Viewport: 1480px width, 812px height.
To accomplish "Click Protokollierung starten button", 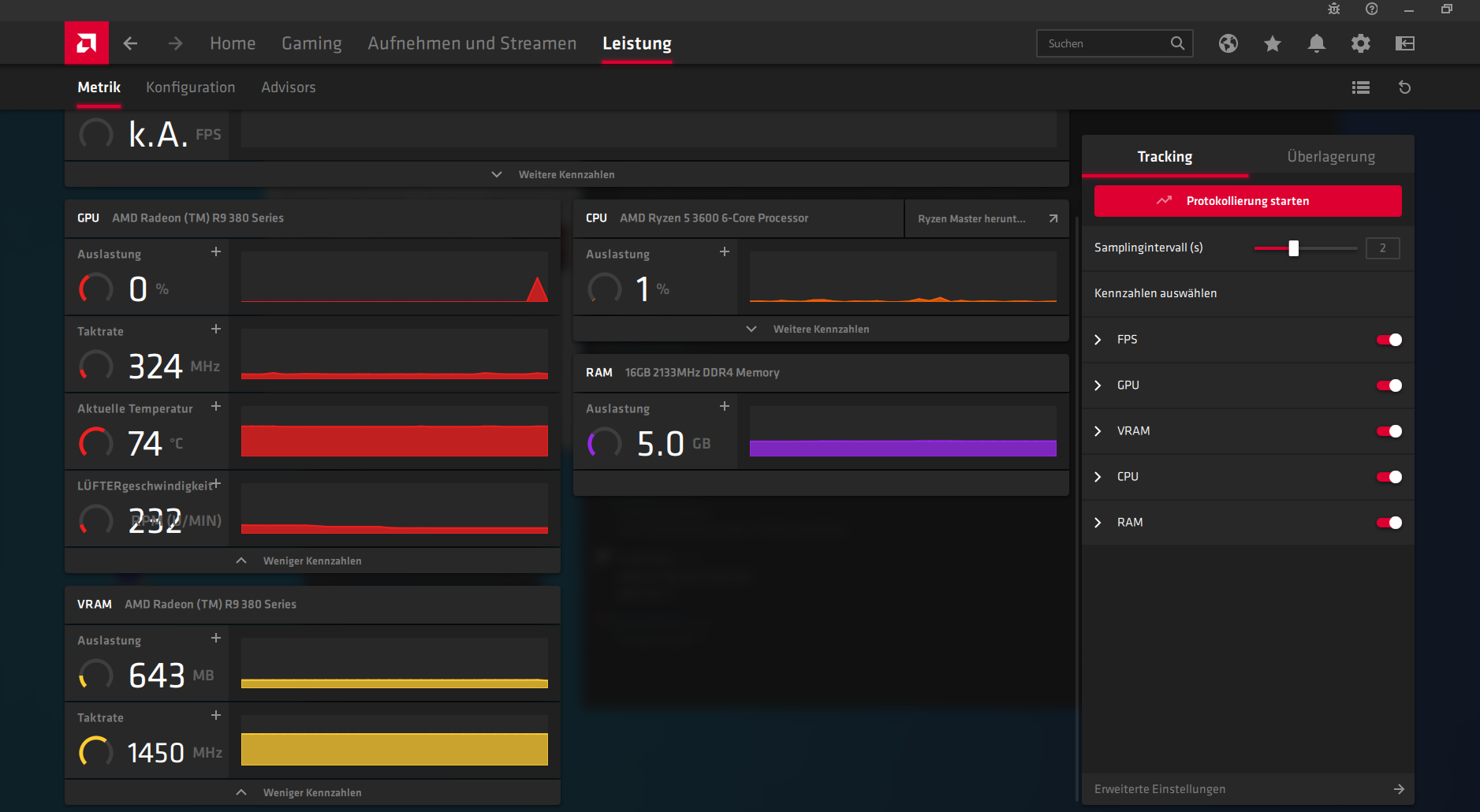I will click(x=1248, y=201).
